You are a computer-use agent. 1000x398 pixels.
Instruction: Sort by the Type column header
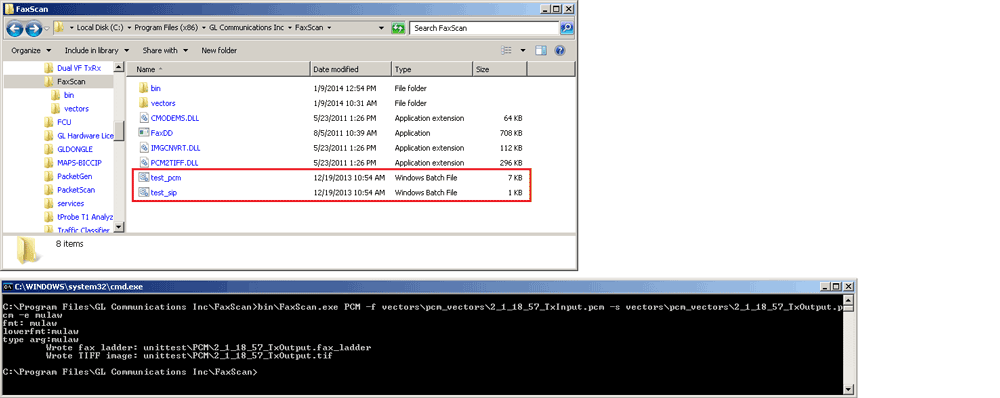432,69
